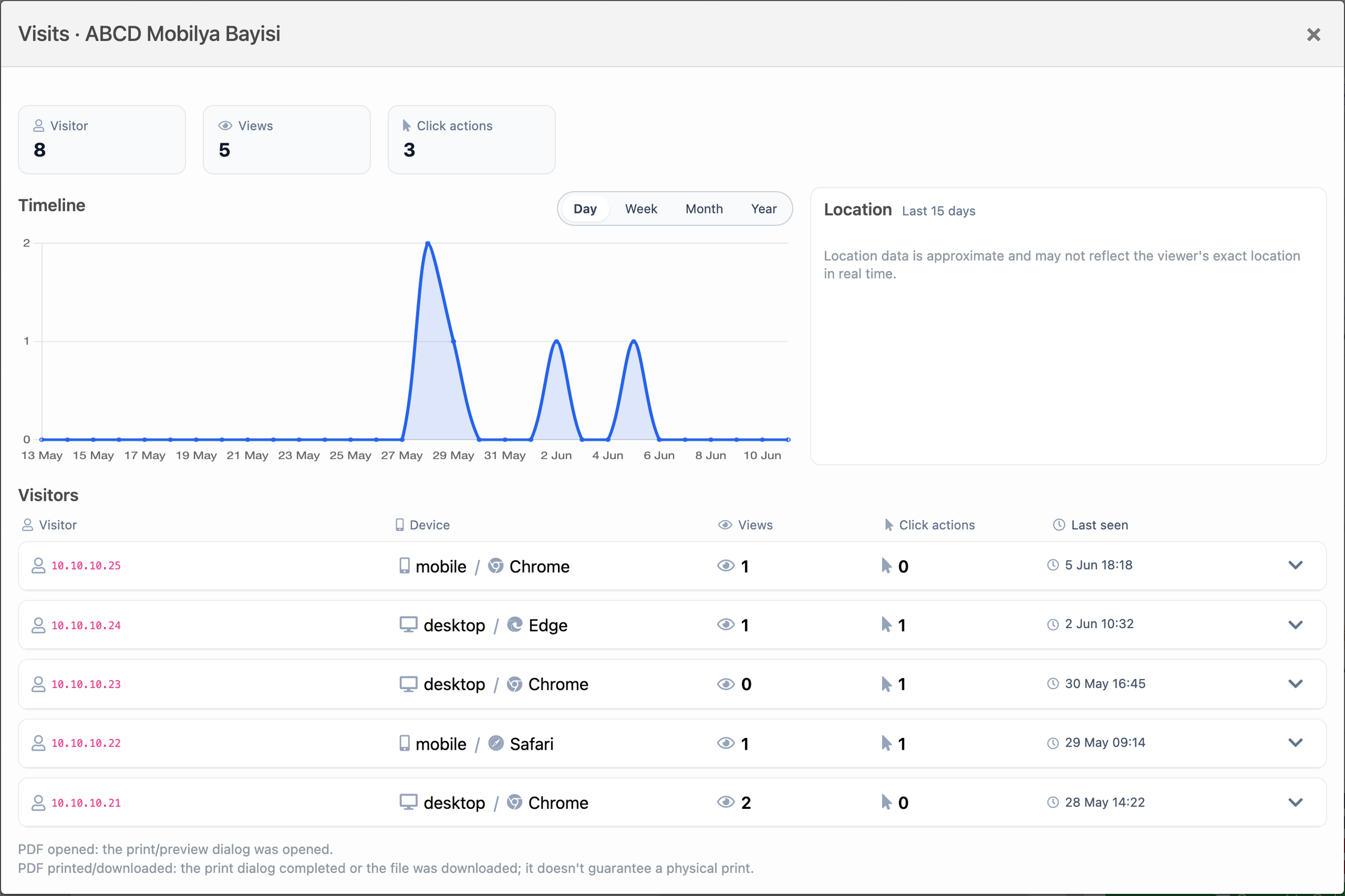Image resolution: width=1345 pixels, height=896 pixels.
Task: Click 'Edge' browser name
Action: tap(548, 625)
